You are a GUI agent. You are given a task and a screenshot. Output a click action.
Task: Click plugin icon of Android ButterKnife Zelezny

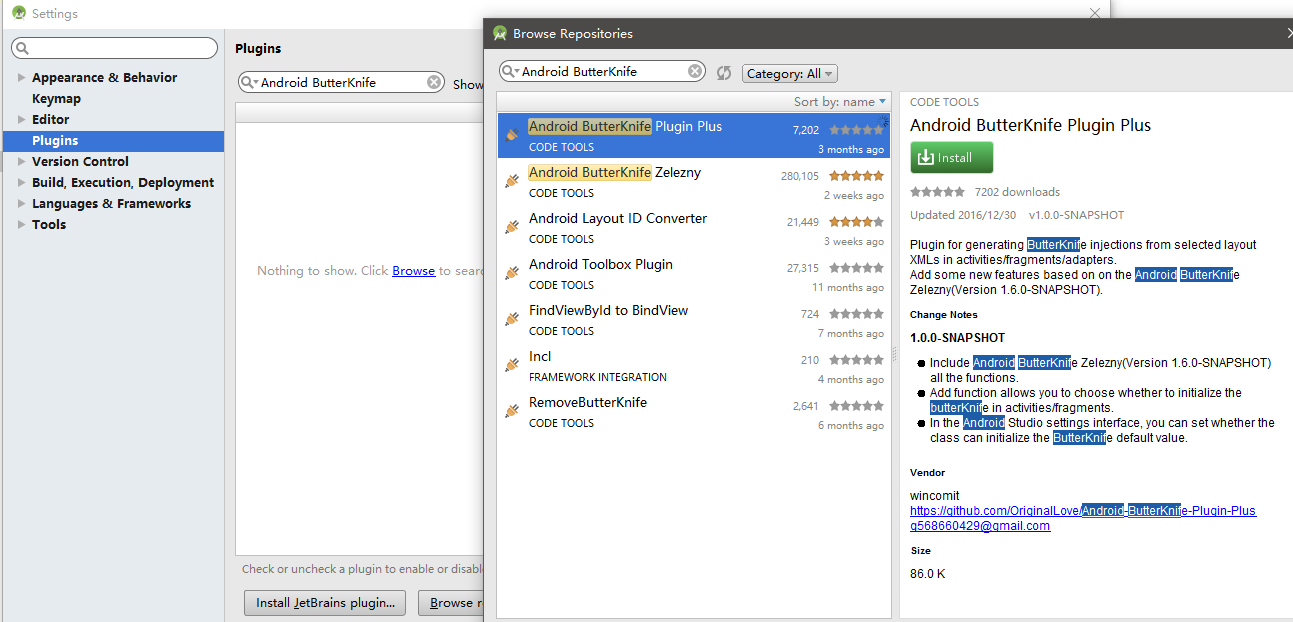[x=512, y=181]
